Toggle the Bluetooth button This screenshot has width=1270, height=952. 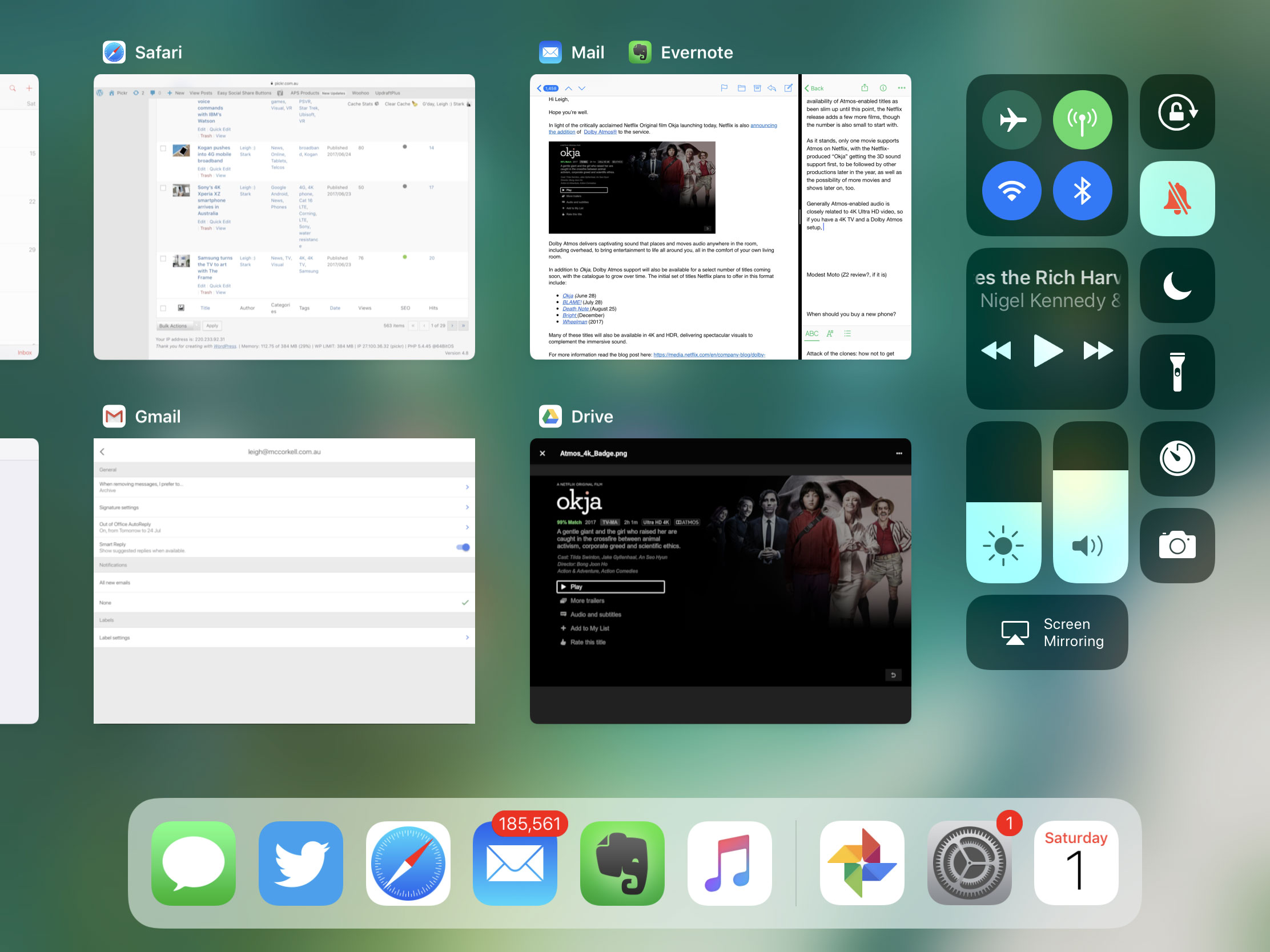point(1082,191)
